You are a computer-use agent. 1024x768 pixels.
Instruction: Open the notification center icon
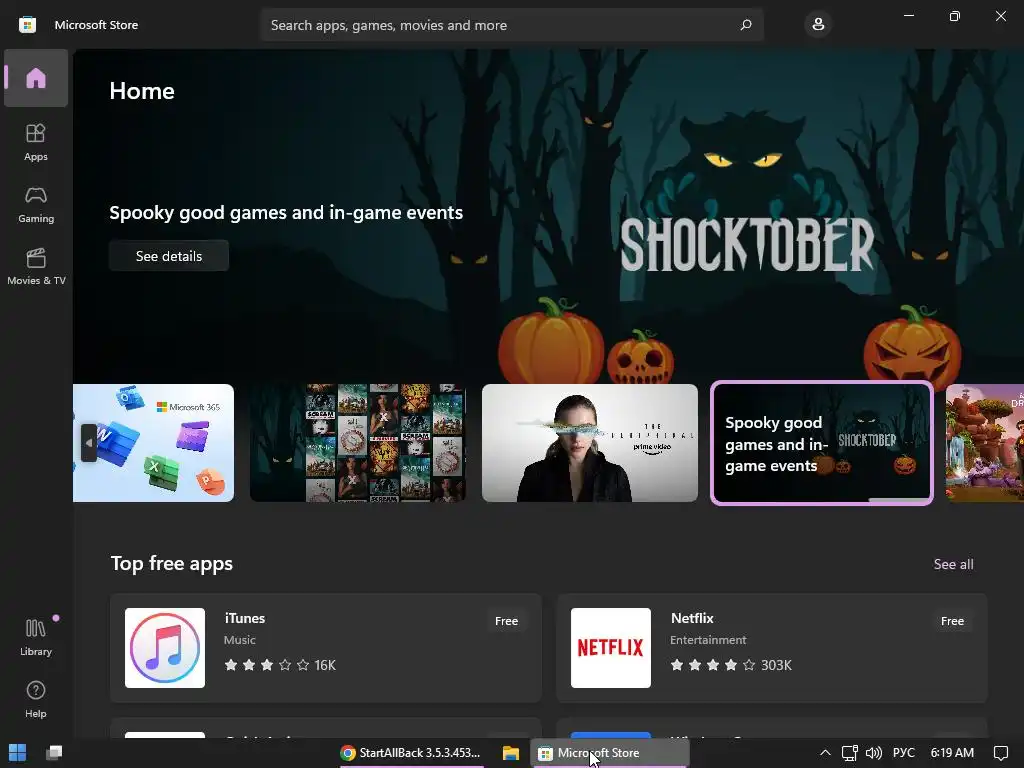tap(1000, 753)
